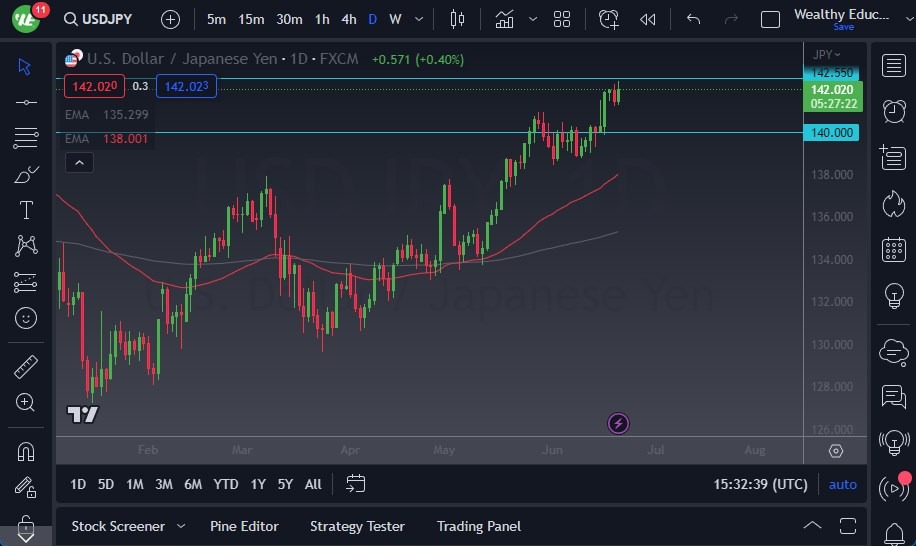Viewport: 916px width, 546px height.
Task: Select the crosshair cursor tool
Action: tap(26, 67)
